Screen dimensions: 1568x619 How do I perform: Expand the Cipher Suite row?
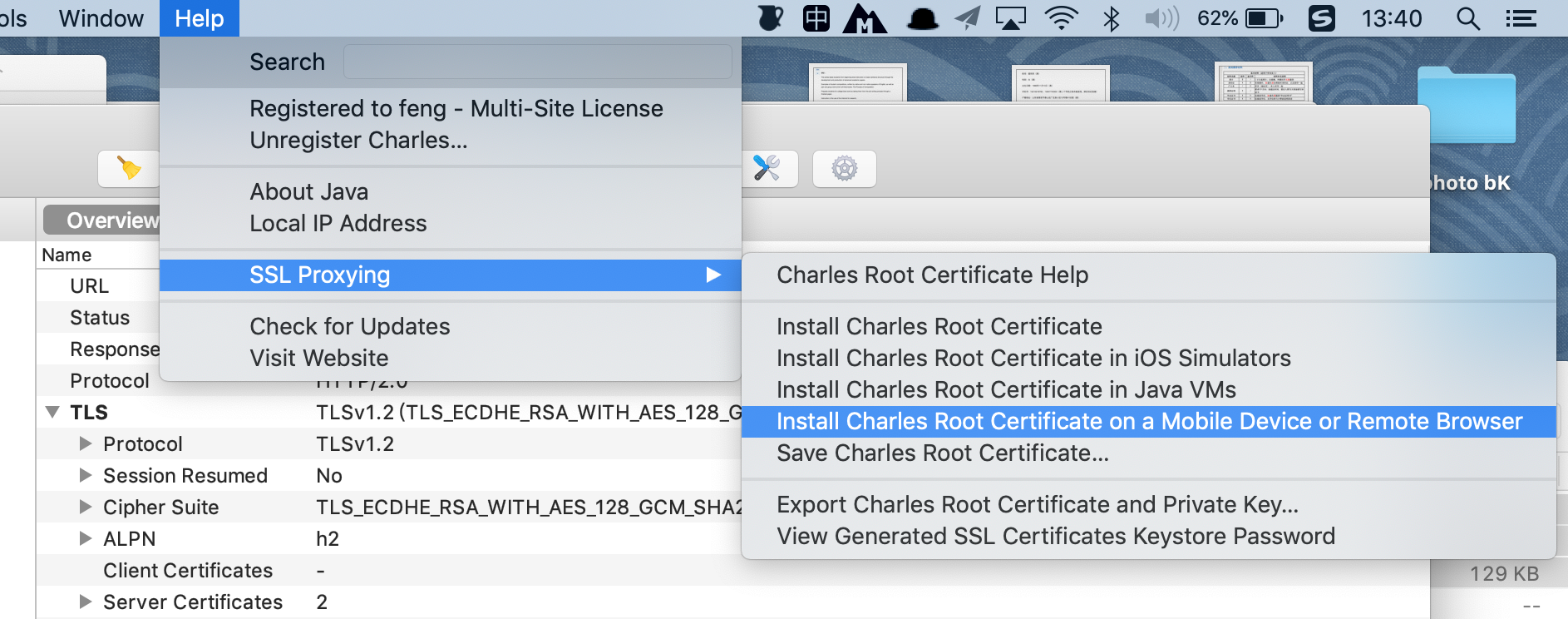click(85, 507)
